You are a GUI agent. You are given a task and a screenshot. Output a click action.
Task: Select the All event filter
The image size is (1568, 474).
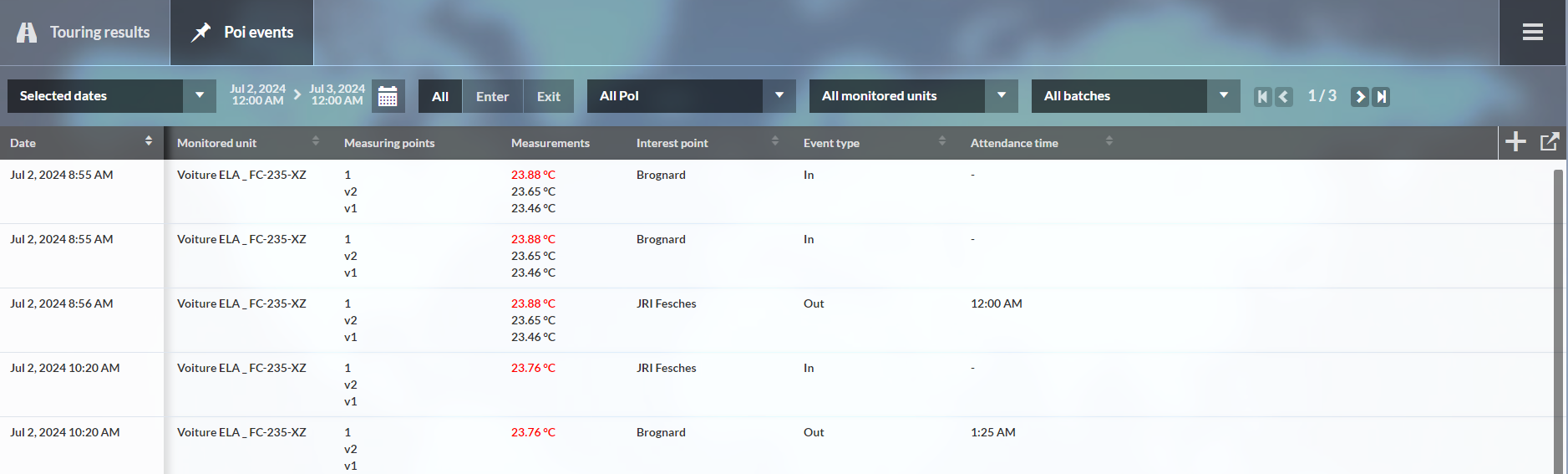[x=440, y=96]
